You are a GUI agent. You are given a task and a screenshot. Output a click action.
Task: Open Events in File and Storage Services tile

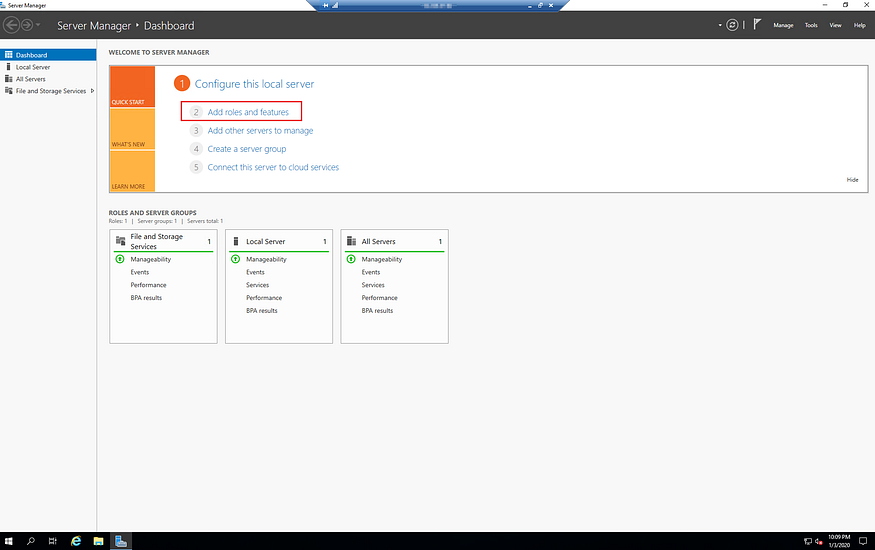[x=140, y=272]
